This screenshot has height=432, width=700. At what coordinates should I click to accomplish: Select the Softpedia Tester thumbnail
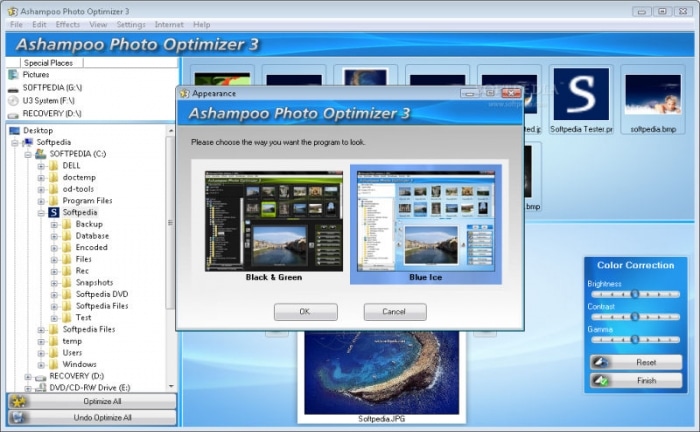581,100
